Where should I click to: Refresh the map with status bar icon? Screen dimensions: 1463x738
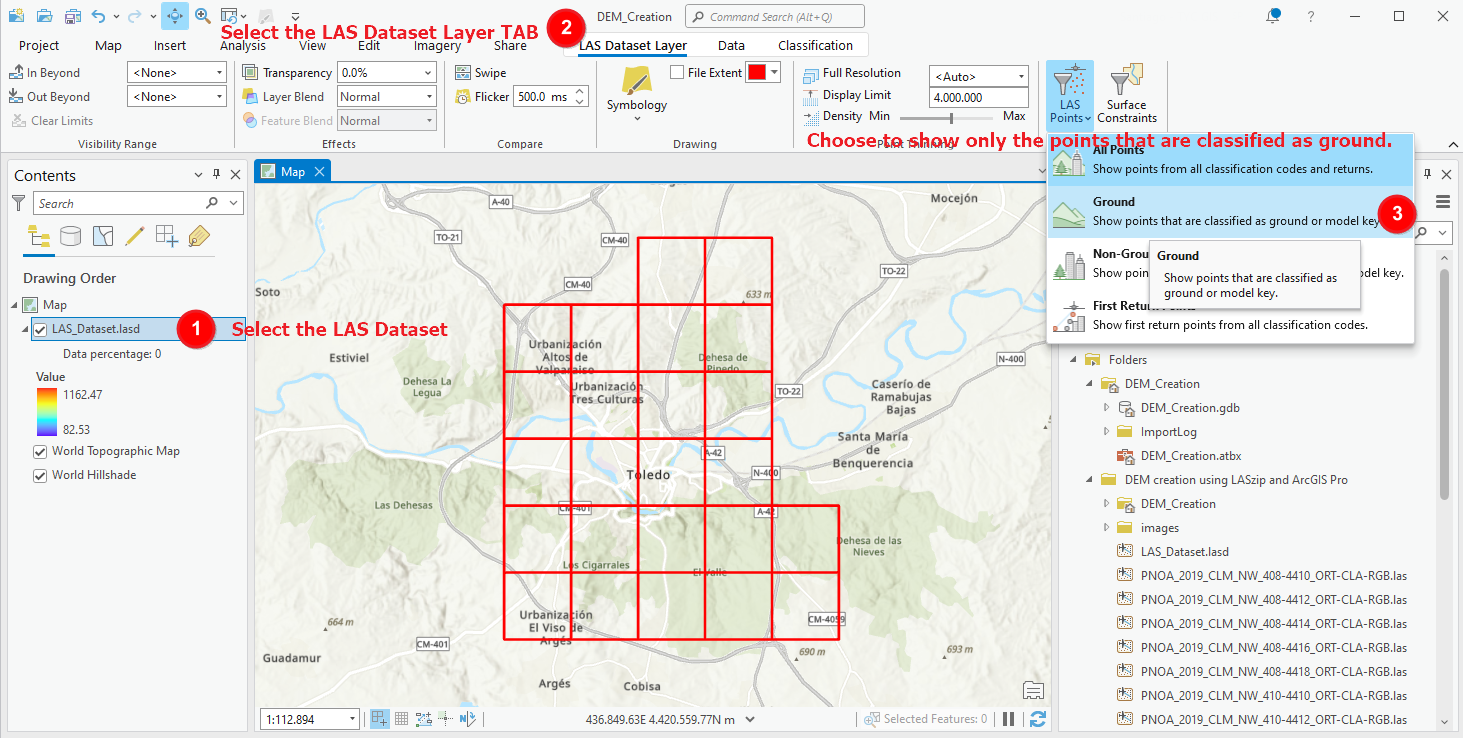(x=1037, y=719)
